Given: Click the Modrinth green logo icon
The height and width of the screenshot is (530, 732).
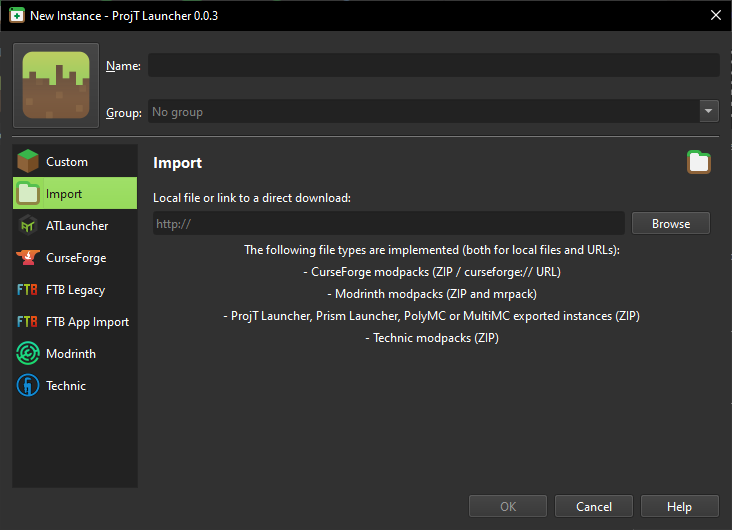Looking at the screenshot, I should 28,353.
